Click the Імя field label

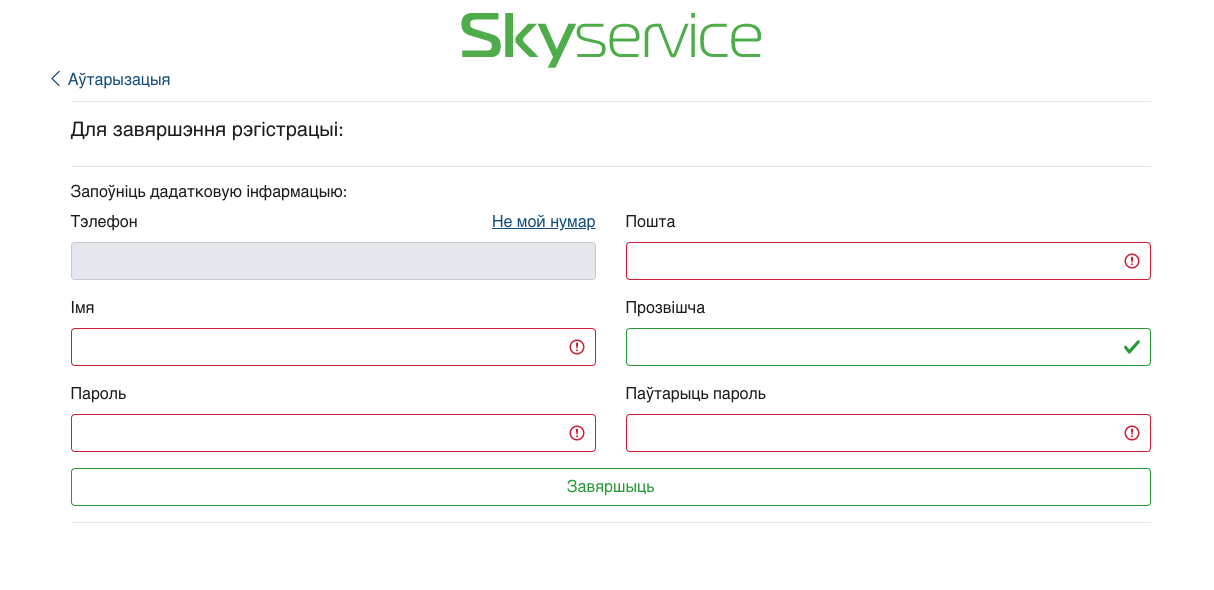pos(82,308)
